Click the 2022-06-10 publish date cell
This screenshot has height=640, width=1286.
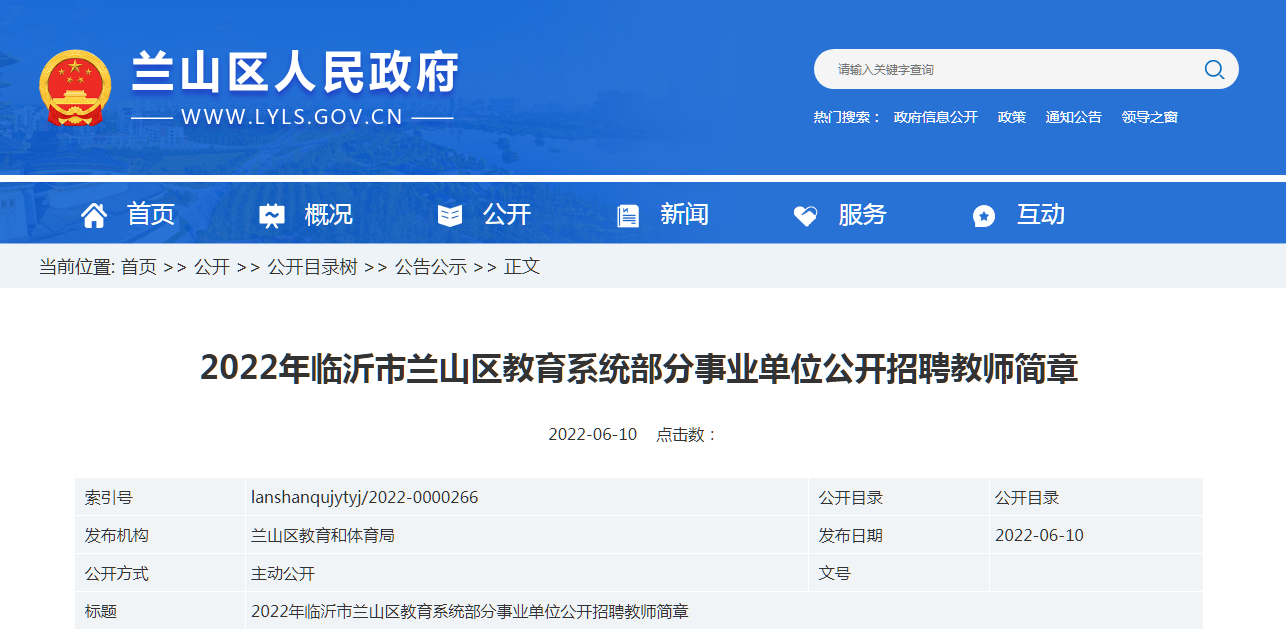point(1039,535)
